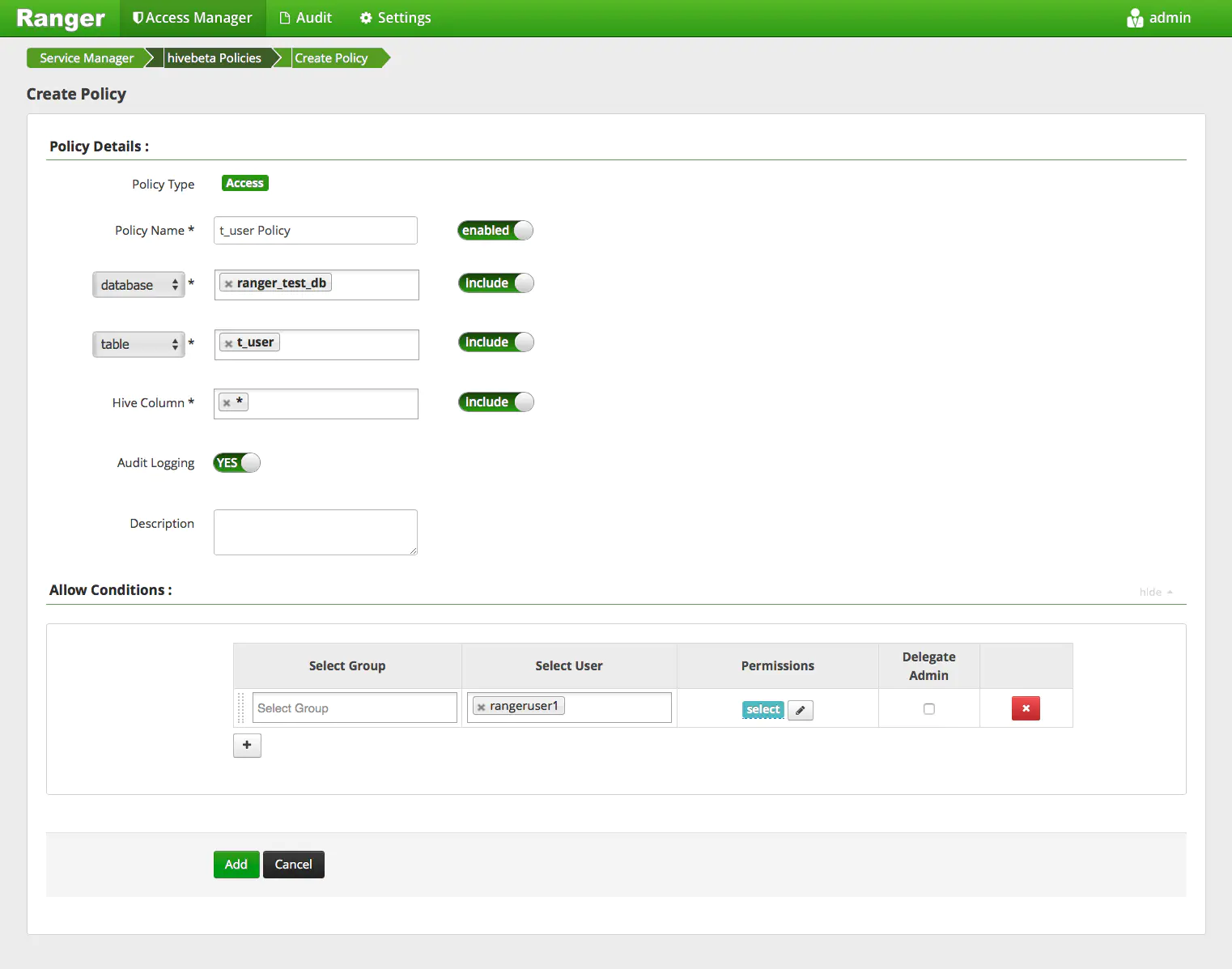The image size is (1232, 969).
Task: Remove the t_user table tag
Action: [228, 343]
